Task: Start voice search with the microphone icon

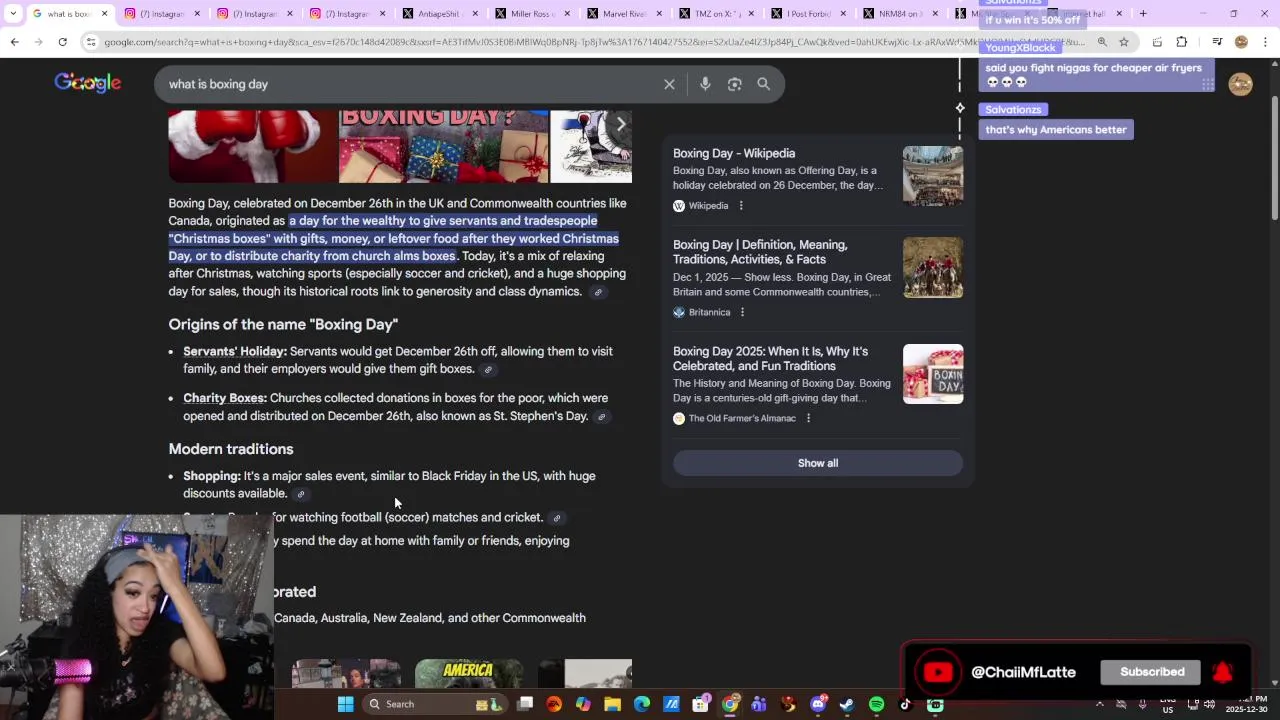Action: click(705, 85)
